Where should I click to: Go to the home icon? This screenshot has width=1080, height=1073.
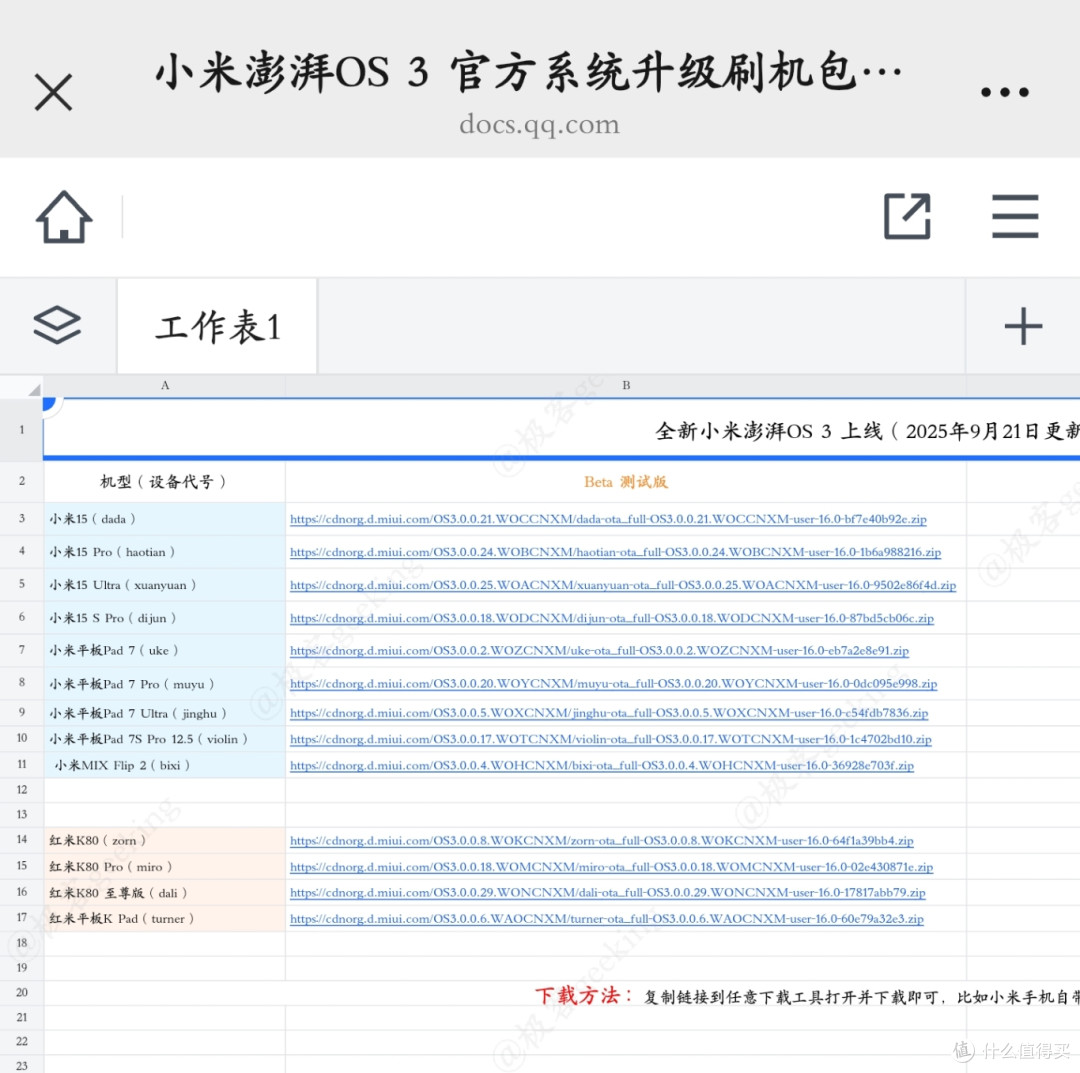64,217
